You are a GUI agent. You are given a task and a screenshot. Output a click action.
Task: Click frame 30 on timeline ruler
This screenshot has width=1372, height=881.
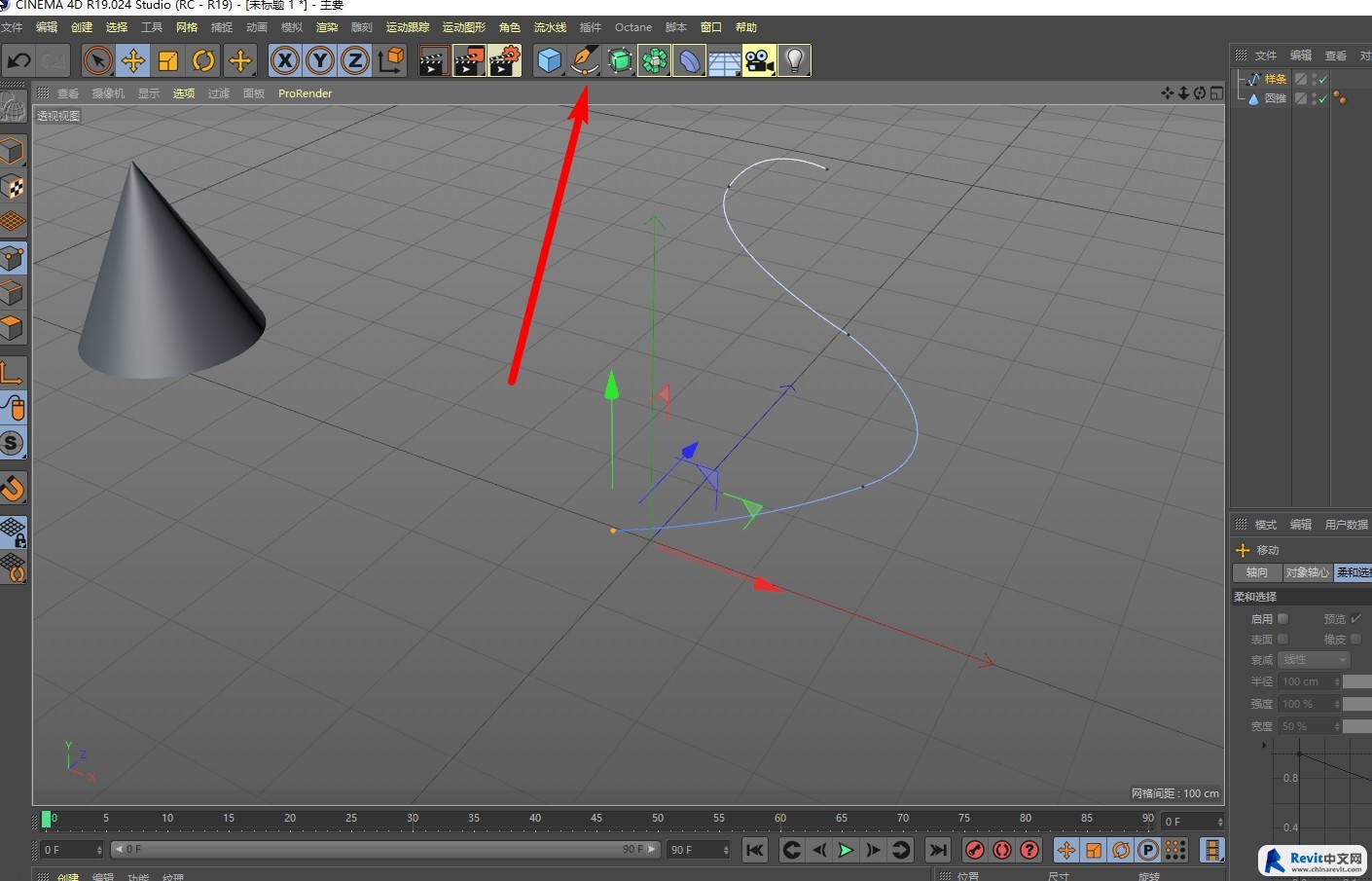click(413, 820)
